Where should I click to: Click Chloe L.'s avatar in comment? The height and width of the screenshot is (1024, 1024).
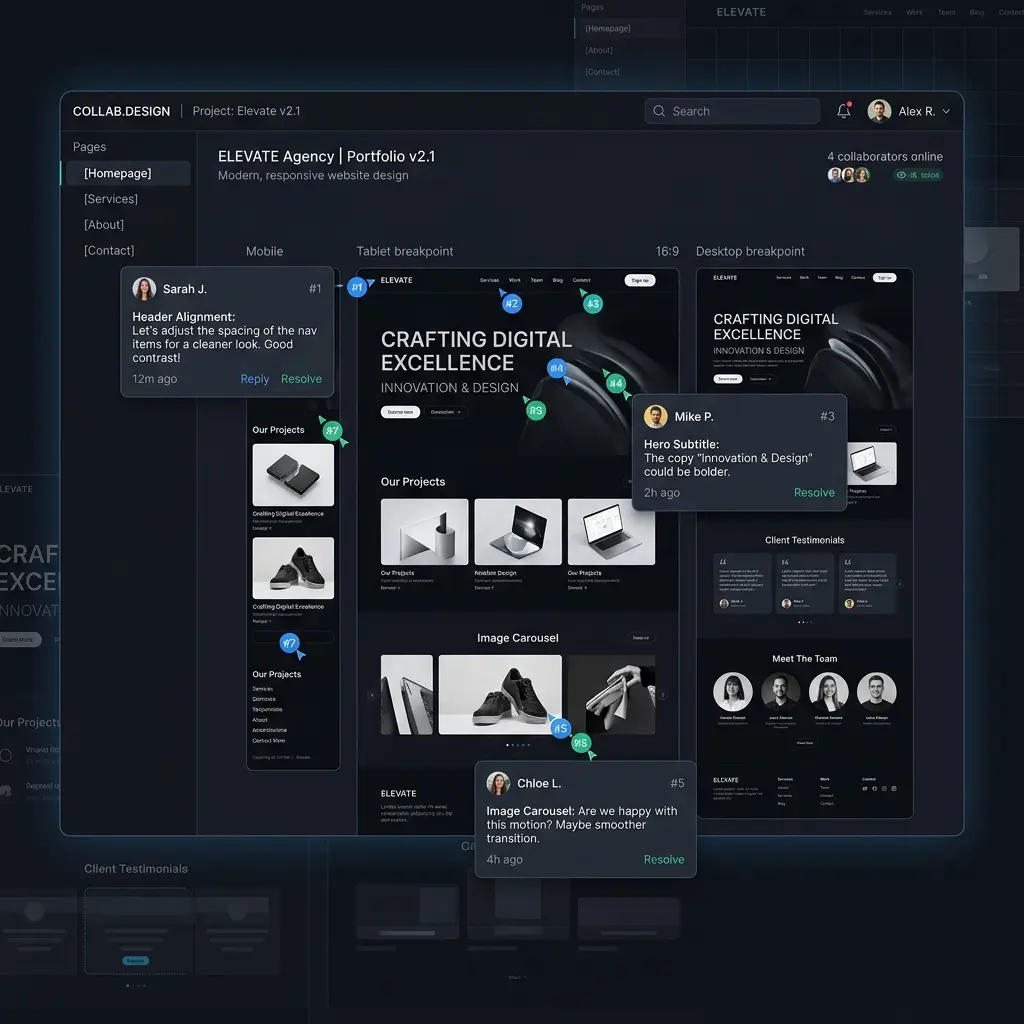coord(498,783)
